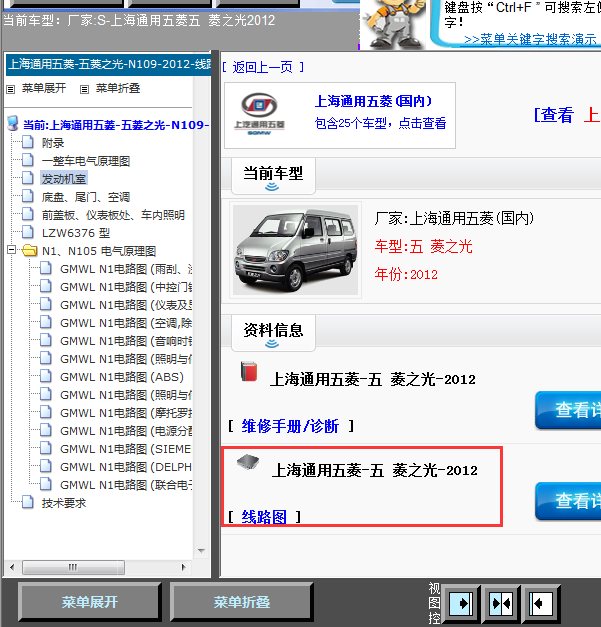This screenshot has height=627, width=601.
Task: Select tree item LZW6376 型
Action: 76,233
